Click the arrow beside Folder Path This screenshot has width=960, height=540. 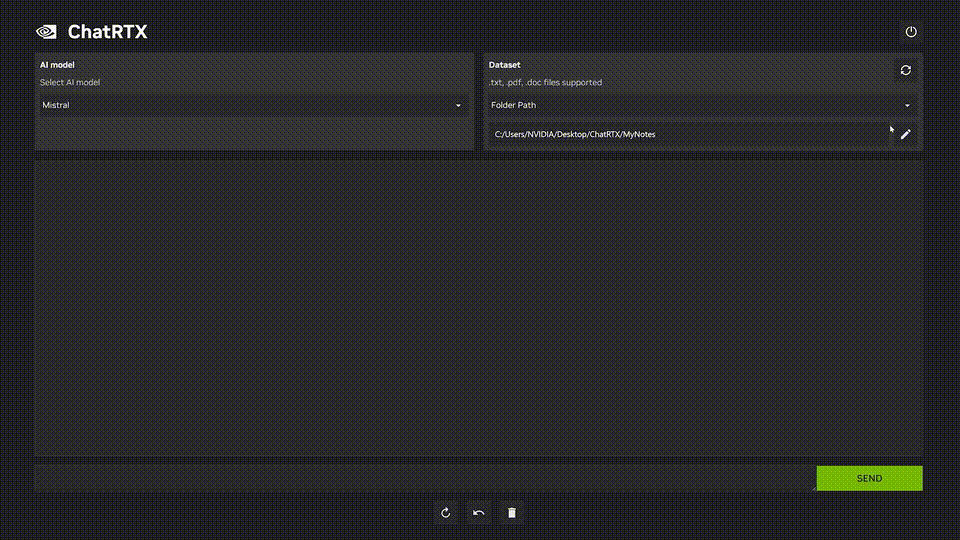[x=907, y=105]
